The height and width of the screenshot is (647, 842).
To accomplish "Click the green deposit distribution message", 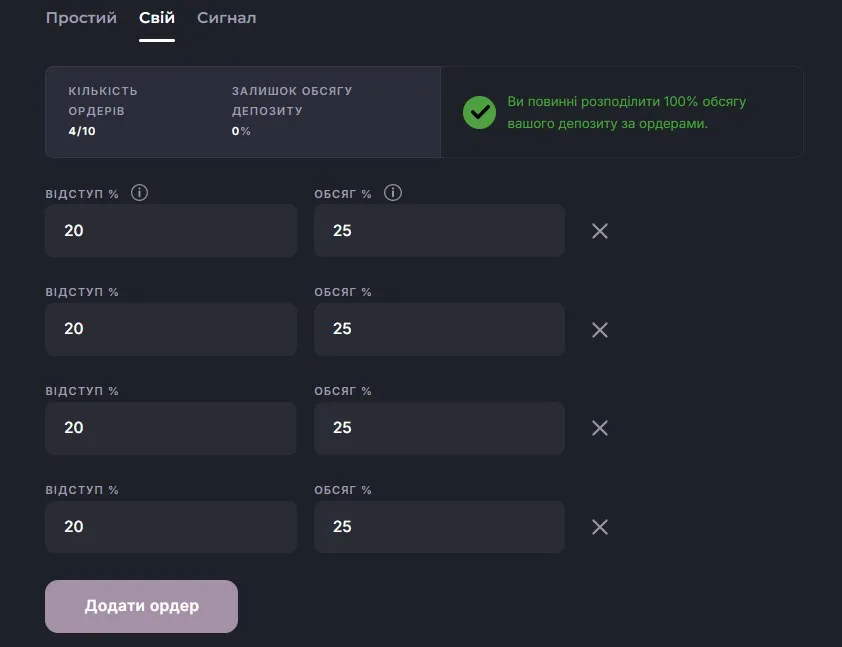I will [x=627, y=112].
